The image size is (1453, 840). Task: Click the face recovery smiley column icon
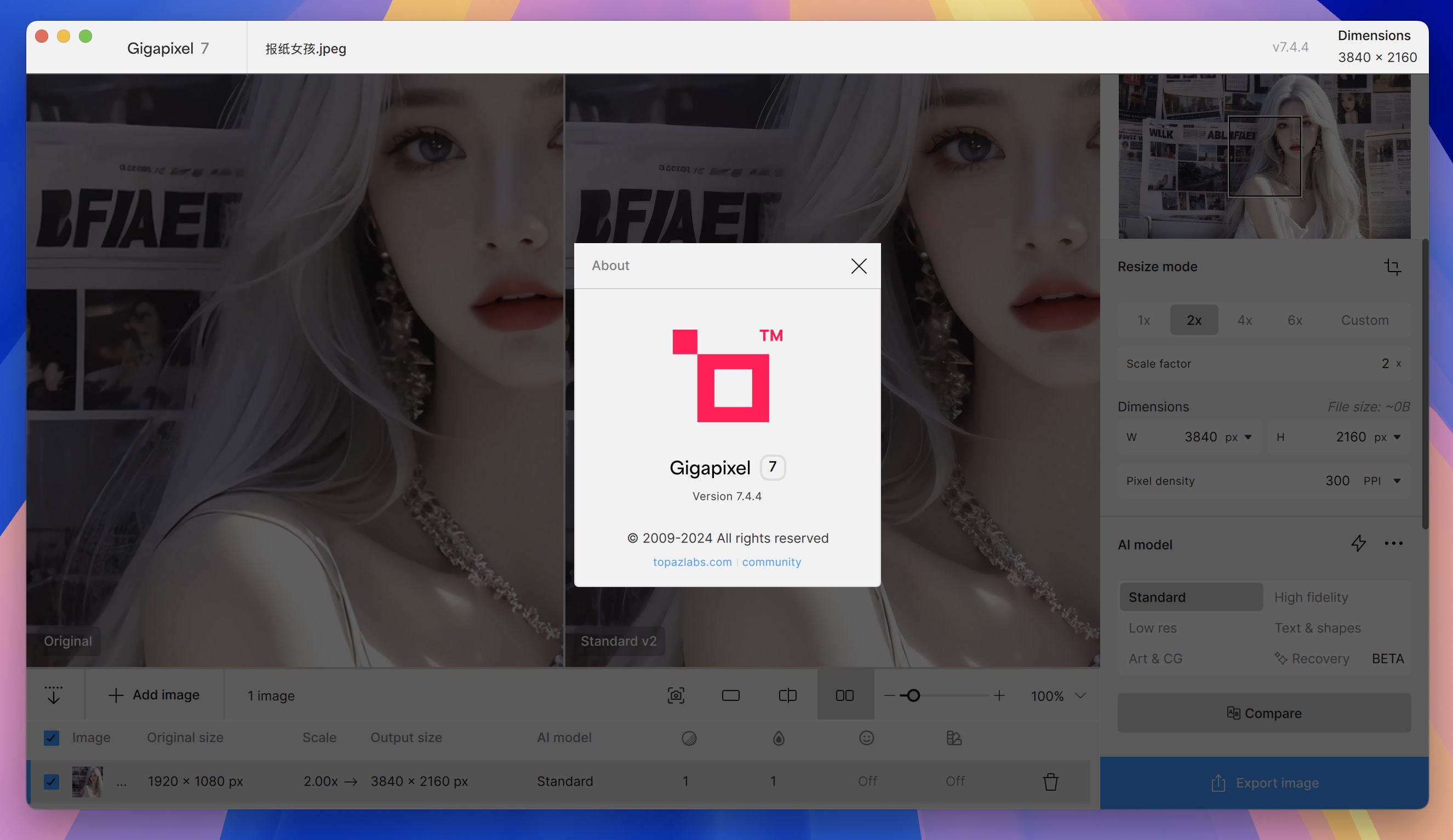coord(866,738)
